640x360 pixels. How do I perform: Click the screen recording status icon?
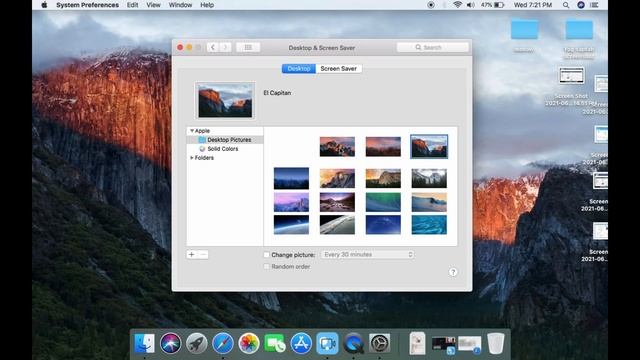click(x=431, y=5)
